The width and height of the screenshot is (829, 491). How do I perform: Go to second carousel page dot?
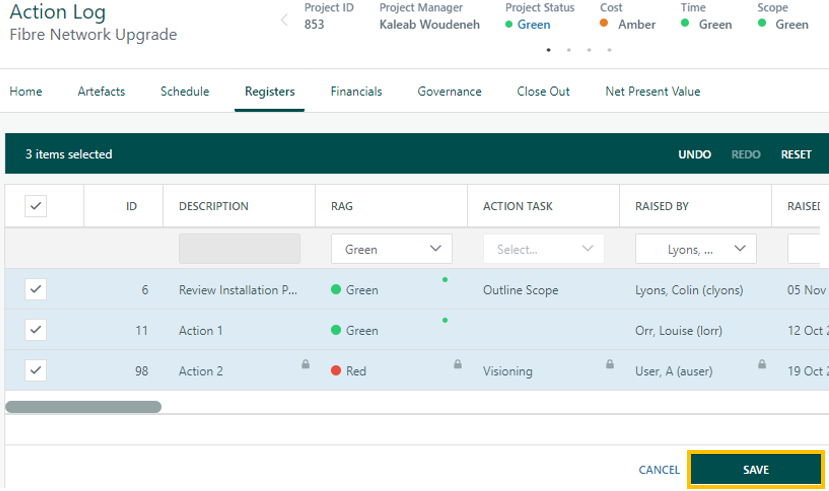pyautogui.click(x=569, y=50)
